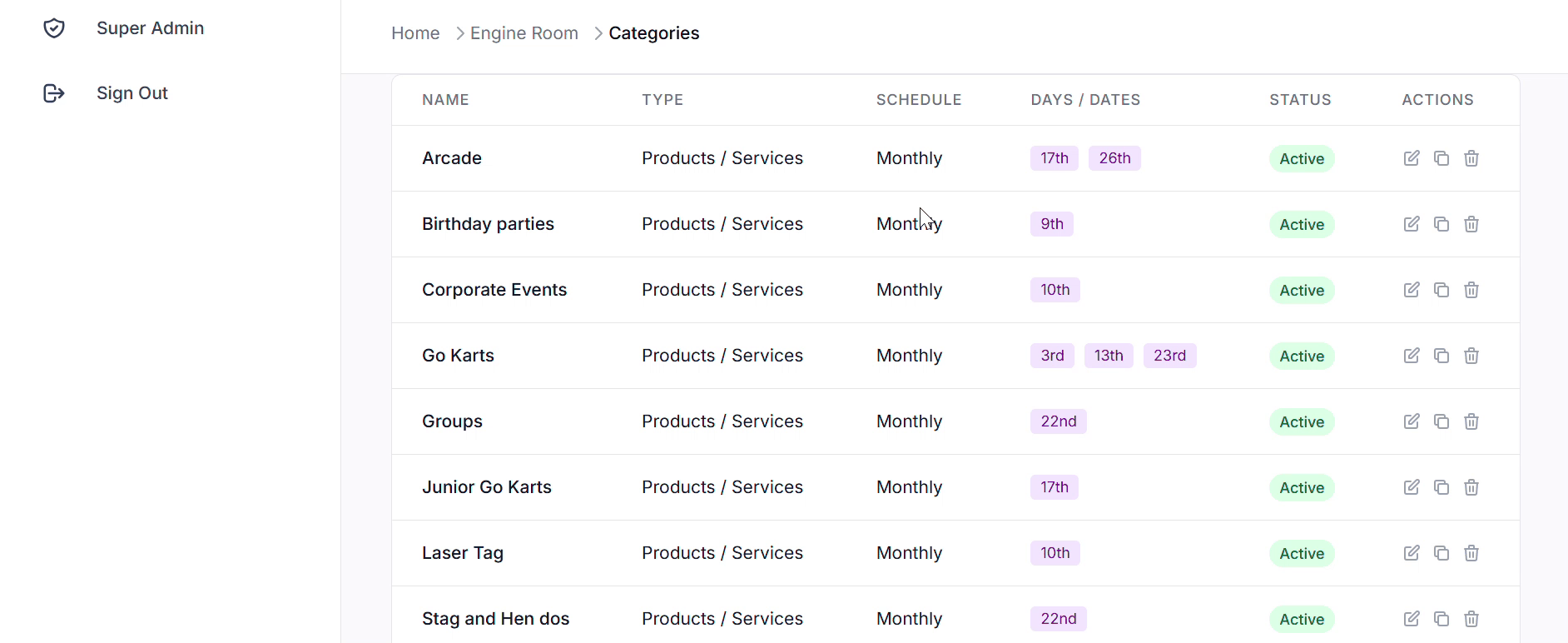Click the Sign Out arrow icon
This screenshot has height=643, width=1568.
point(54,93)
